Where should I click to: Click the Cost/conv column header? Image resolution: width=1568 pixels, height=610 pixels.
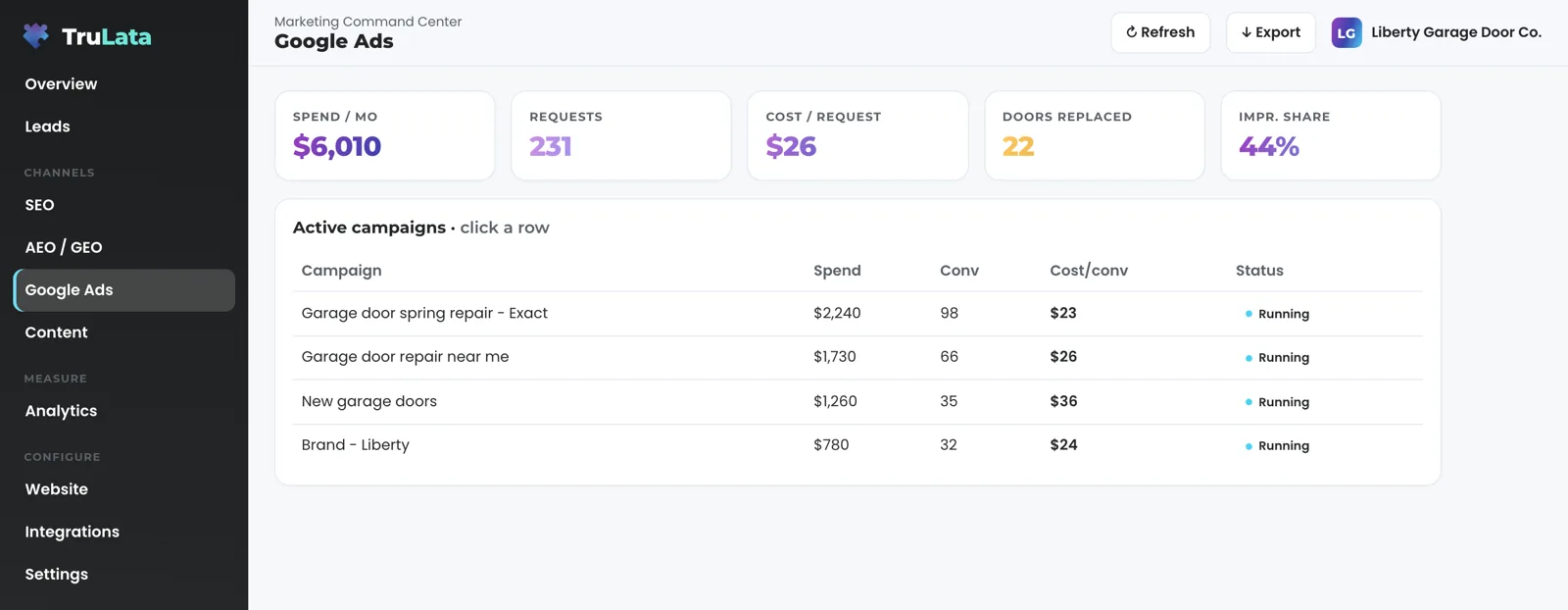tap(1089, 271)
